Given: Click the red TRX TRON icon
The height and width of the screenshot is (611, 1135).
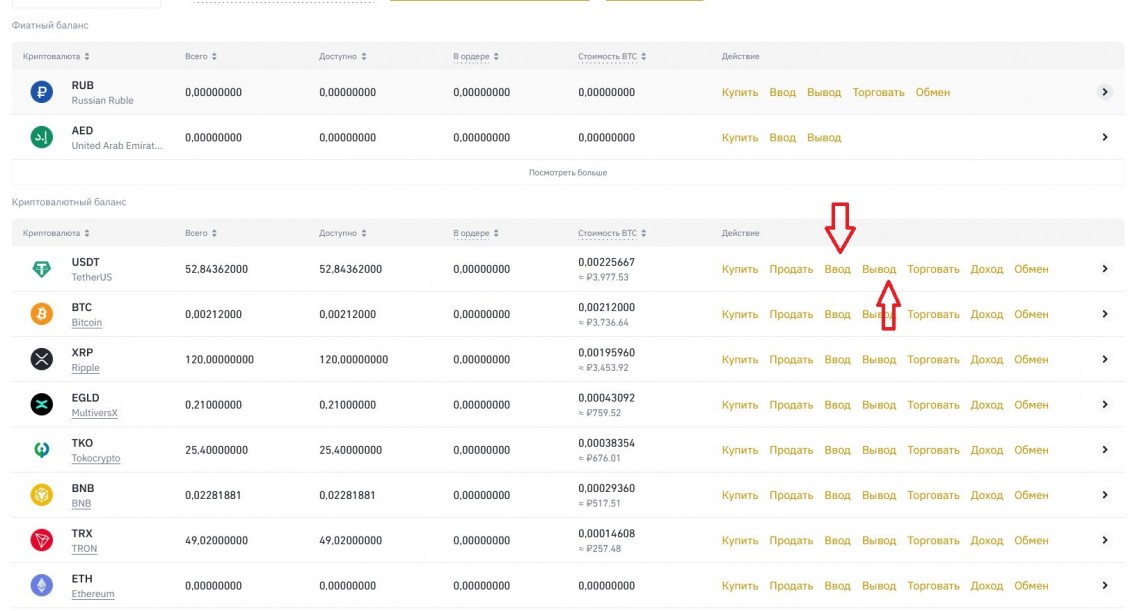Looking at the screenshot, I should pyautogui.click(x=41, y=540).
